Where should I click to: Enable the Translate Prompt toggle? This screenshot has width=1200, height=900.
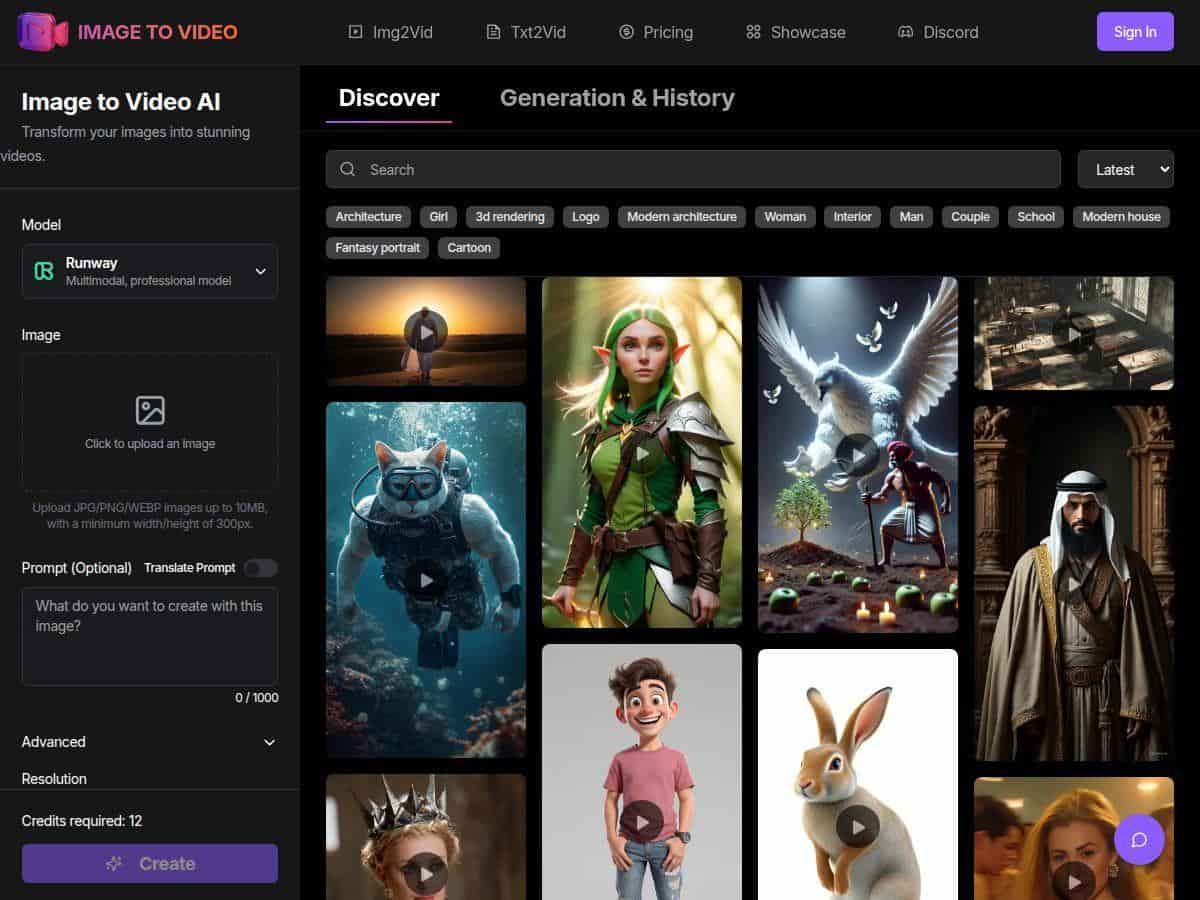(260, 568)
